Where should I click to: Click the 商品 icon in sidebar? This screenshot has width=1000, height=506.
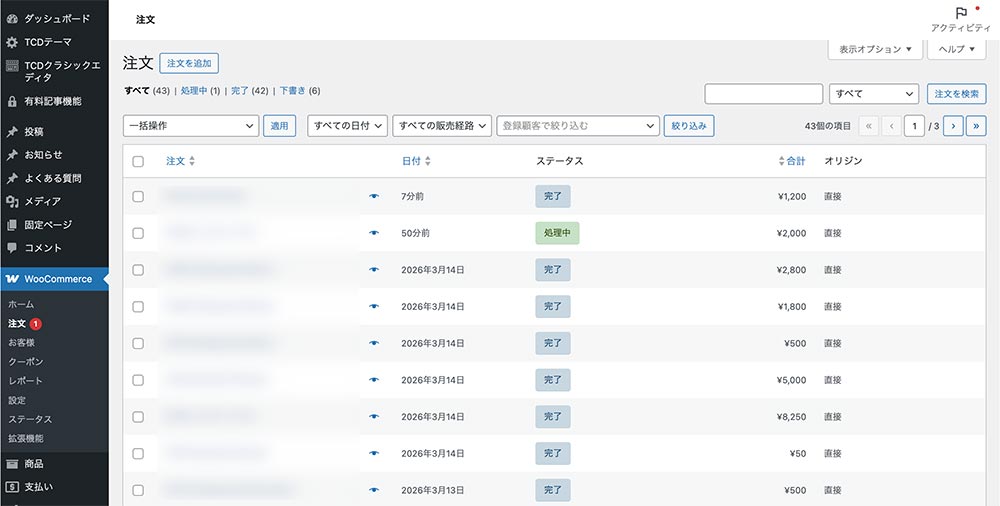12,464
